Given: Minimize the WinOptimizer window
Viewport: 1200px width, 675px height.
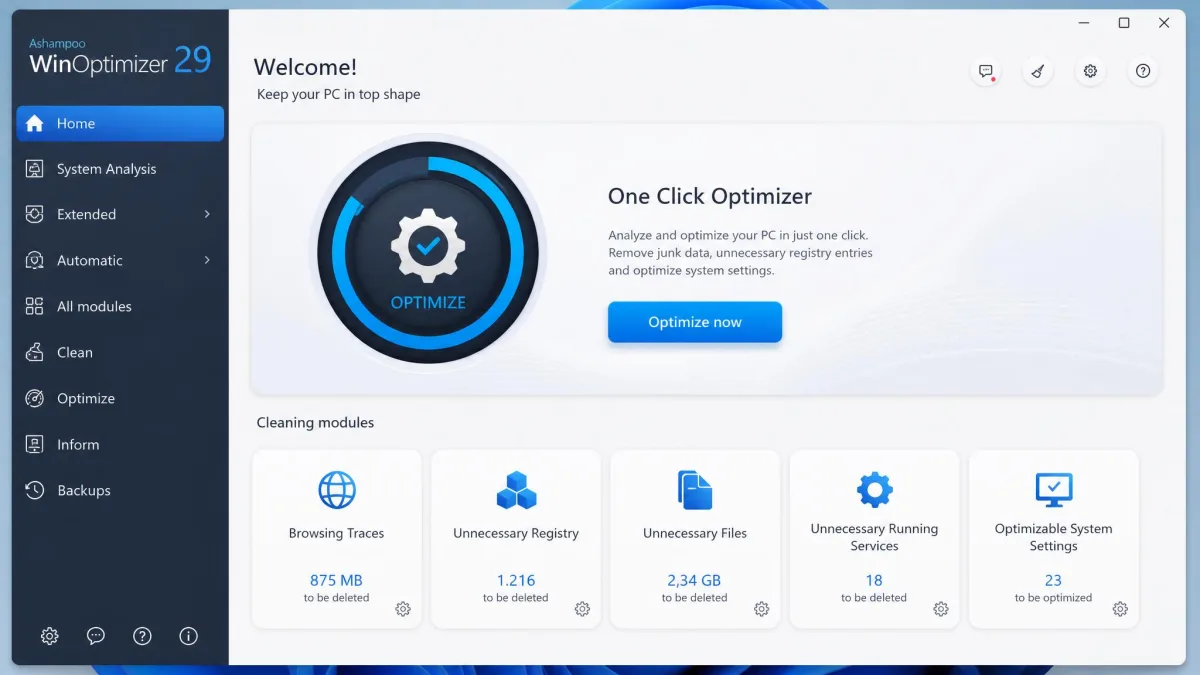Looking at the screenshot, I should 1084,23.
